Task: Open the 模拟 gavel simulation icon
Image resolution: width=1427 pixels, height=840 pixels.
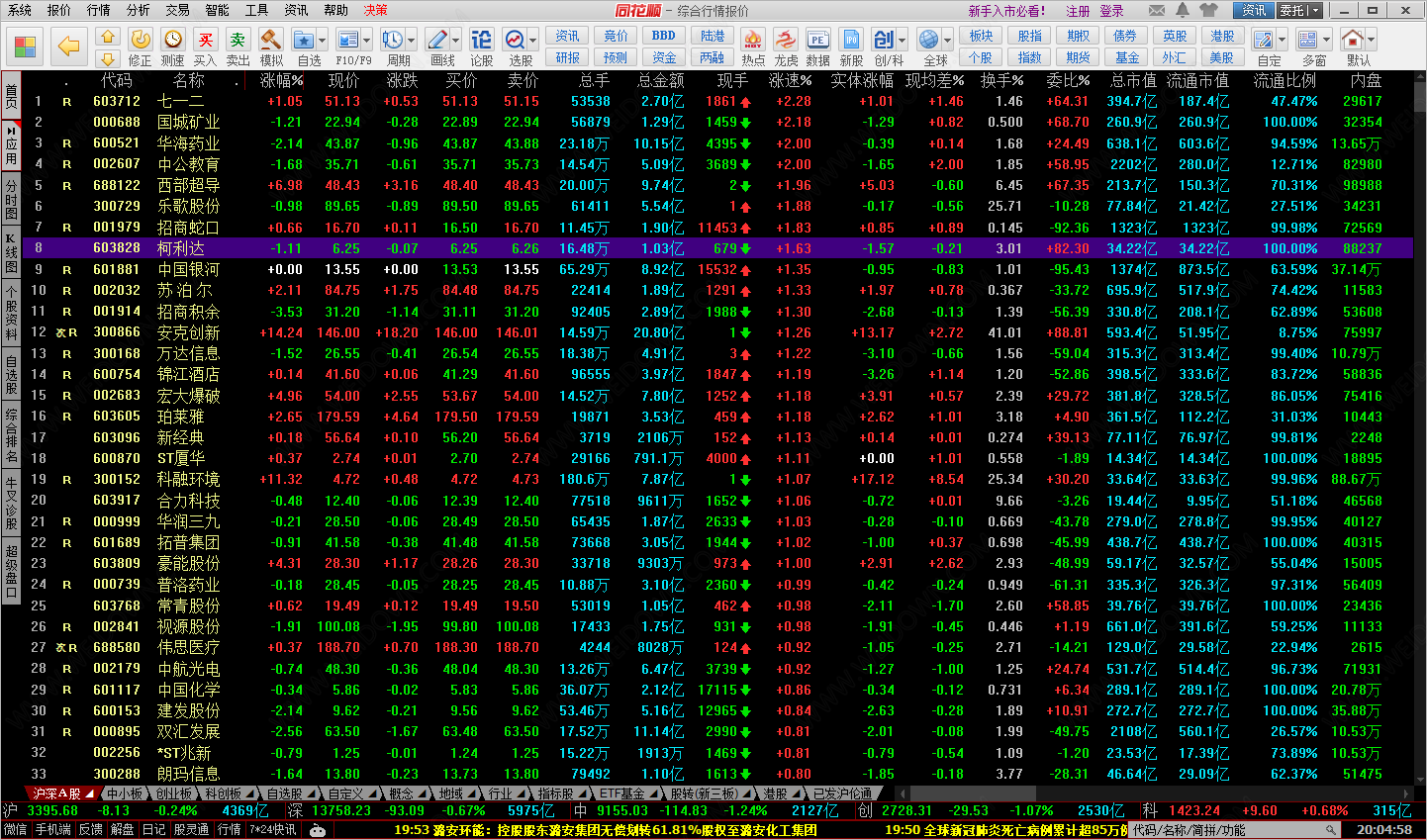Action: (x=270, y=40)
